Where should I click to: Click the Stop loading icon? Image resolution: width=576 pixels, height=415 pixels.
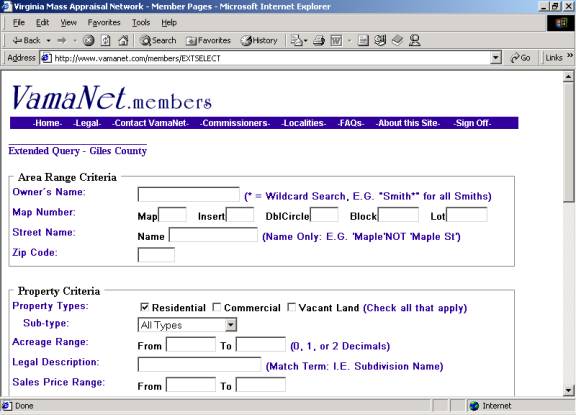click(x=88, y=40)
